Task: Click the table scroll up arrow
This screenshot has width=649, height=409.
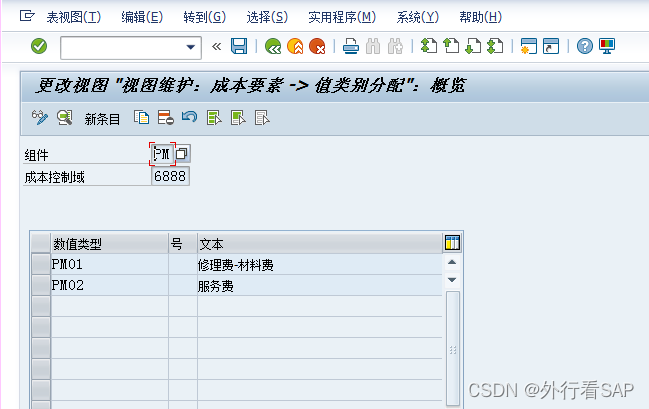Action: [452, 262]
